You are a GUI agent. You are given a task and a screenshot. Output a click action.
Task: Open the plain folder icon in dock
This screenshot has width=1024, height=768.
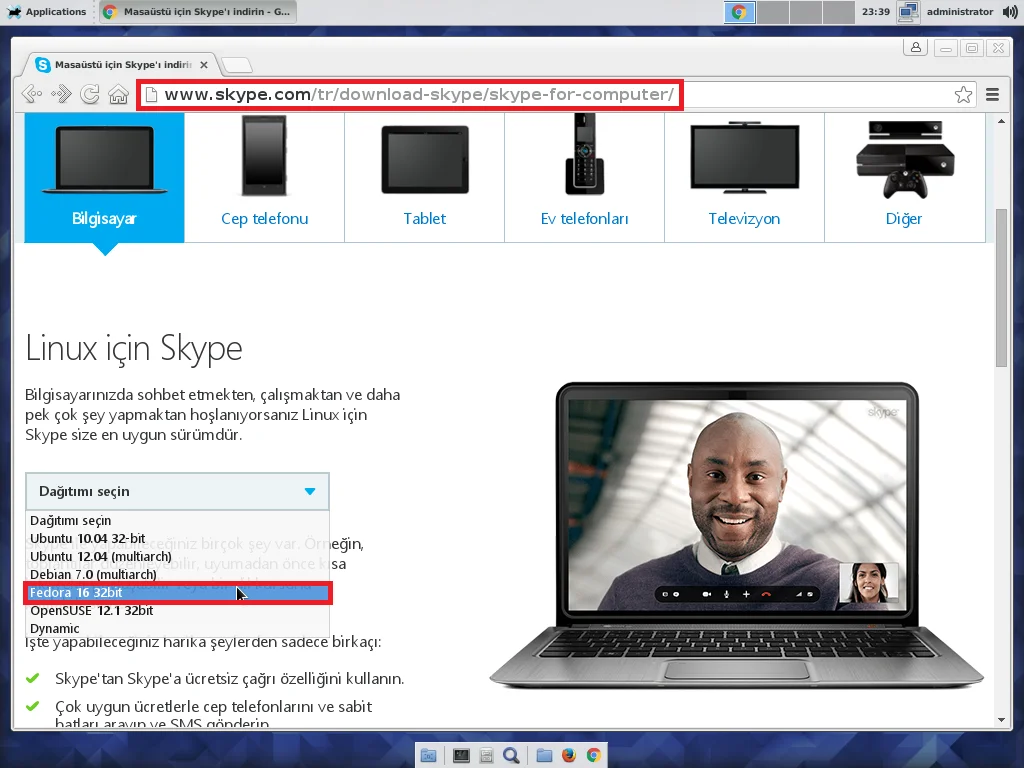tap(544, 756)
